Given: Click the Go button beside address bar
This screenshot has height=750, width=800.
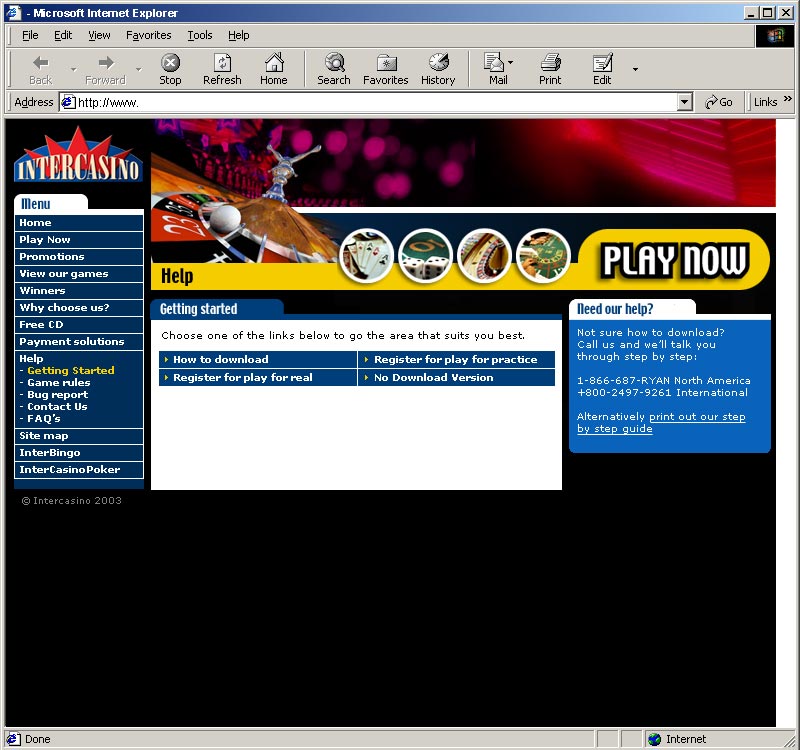Looking at the screenshot, I should [x=719, y=102].
